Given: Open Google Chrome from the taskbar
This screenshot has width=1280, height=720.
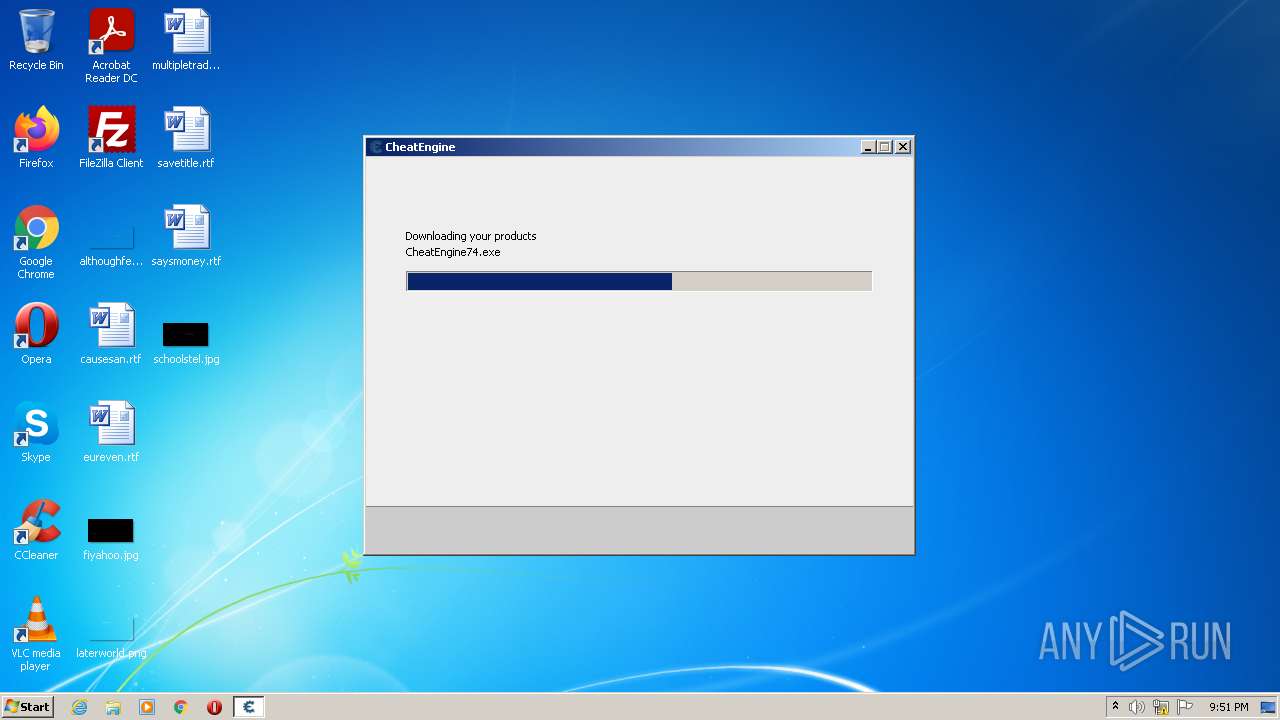Looking at the screenshot, I should pos(181,707).
